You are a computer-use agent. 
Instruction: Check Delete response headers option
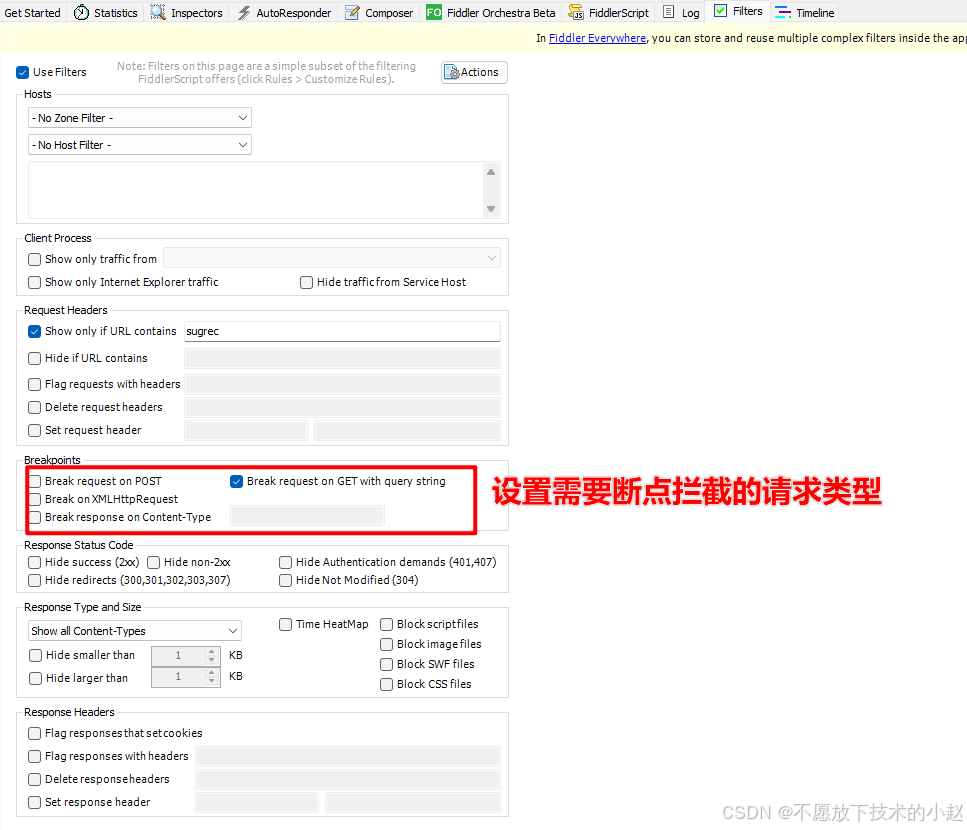click(x=35, y=779)
